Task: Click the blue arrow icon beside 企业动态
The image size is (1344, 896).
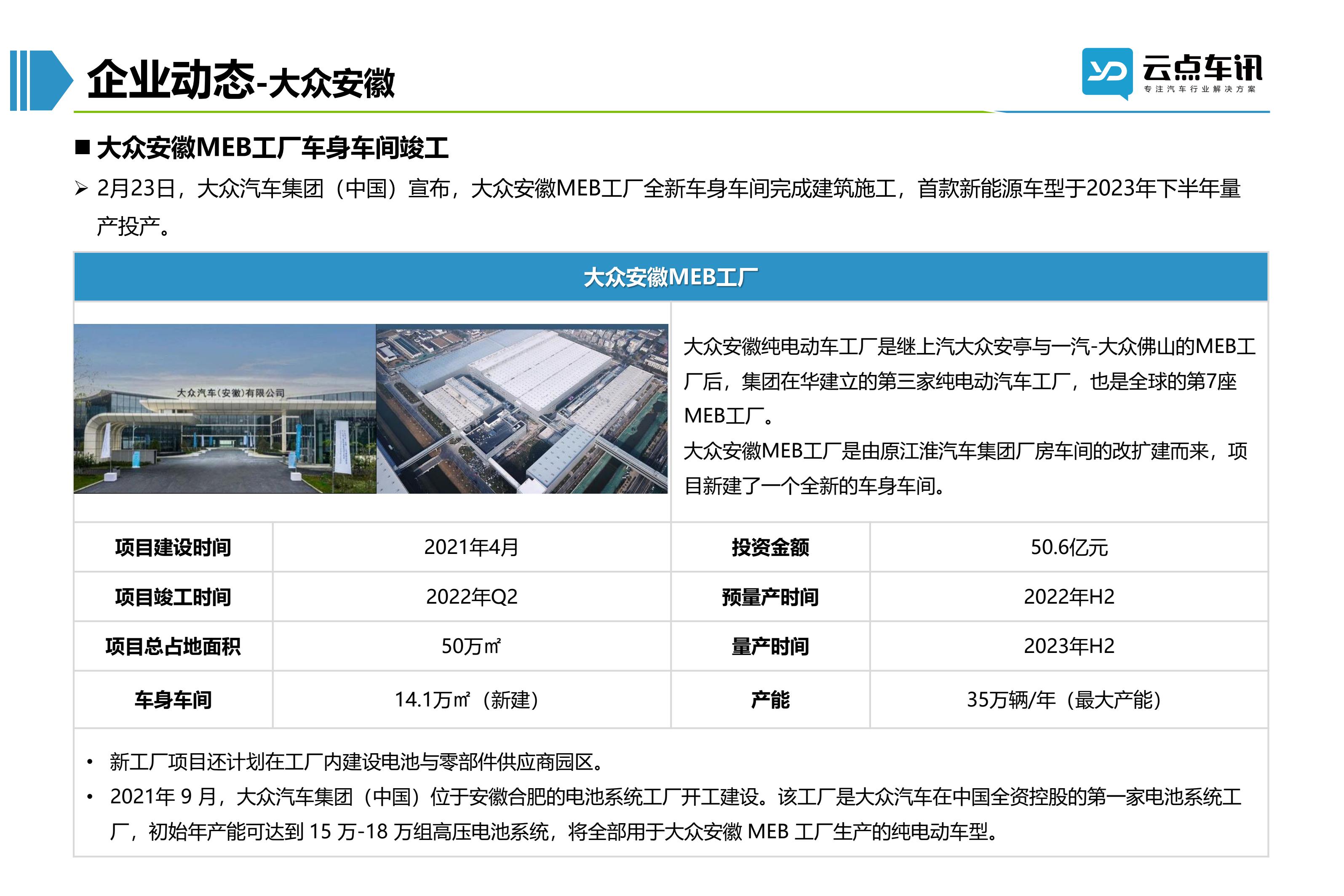Action: coord(42,80)
